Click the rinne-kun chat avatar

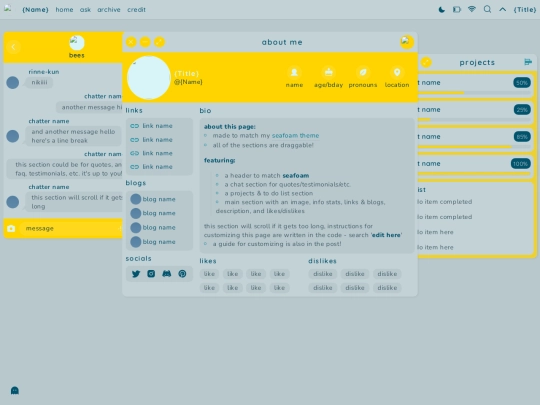tap(13, 83)
